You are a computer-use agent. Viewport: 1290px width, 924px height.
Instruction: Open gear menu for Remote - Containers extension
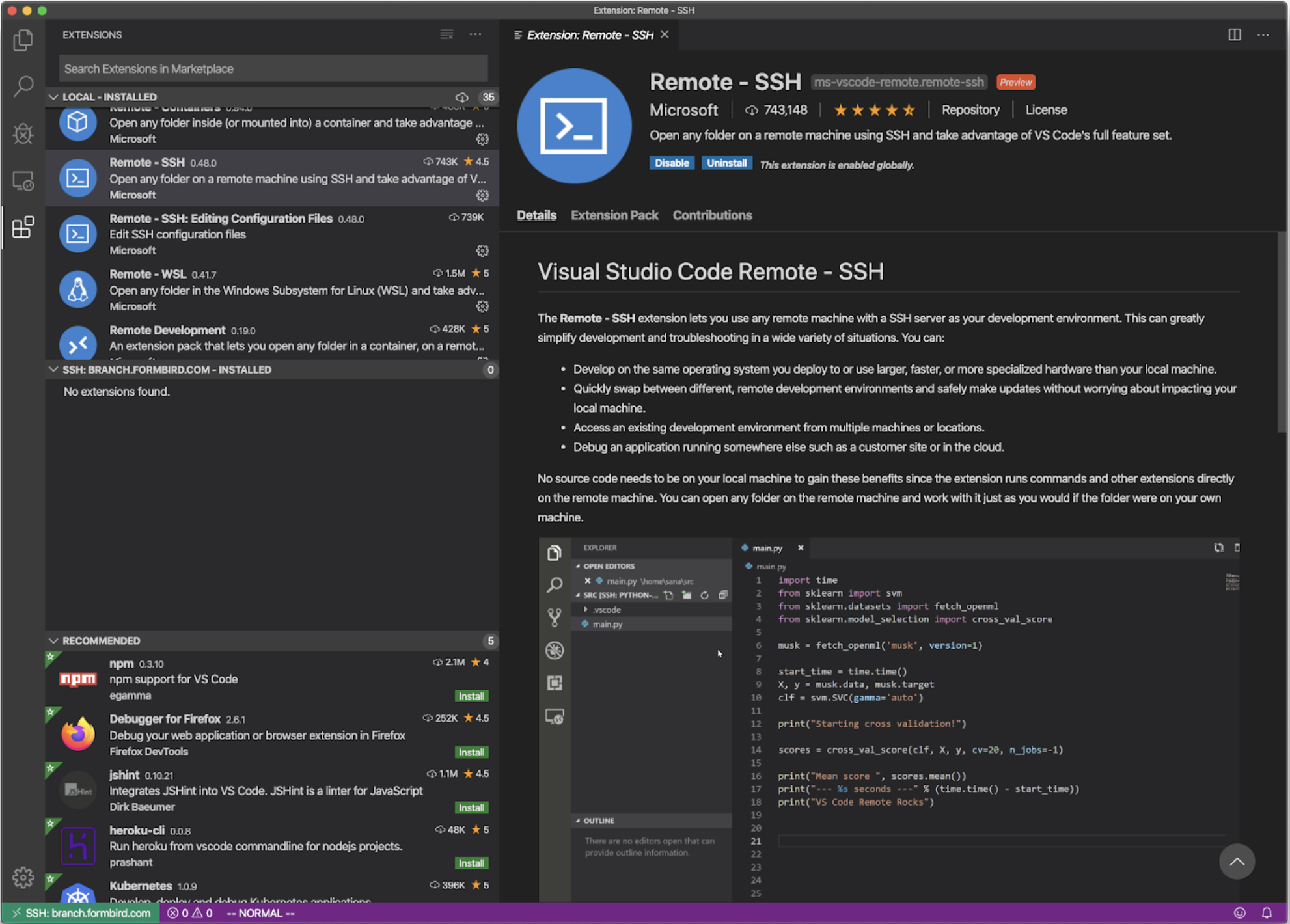point(482,139)
